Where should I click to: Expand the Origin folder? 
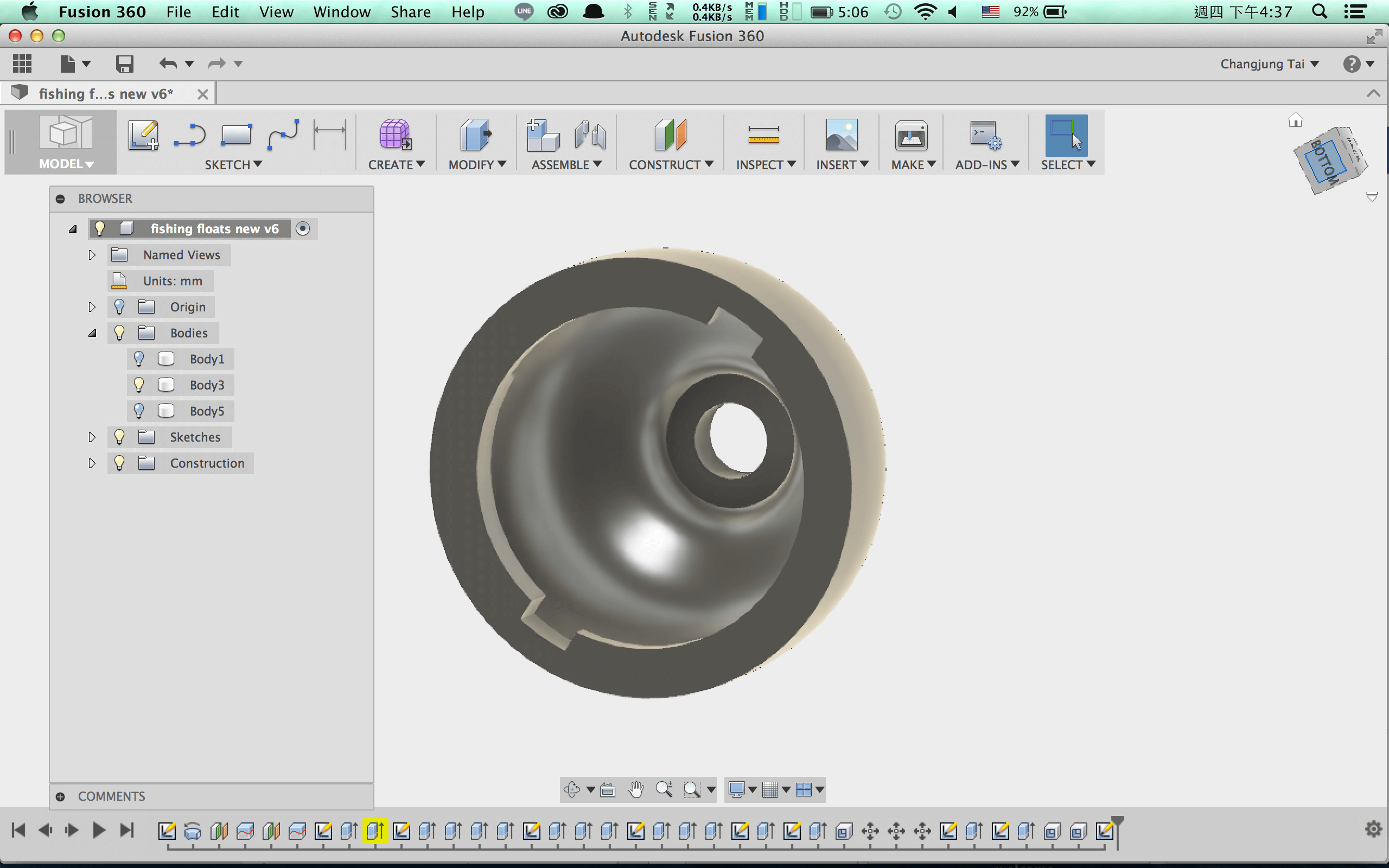click(92, 307)
